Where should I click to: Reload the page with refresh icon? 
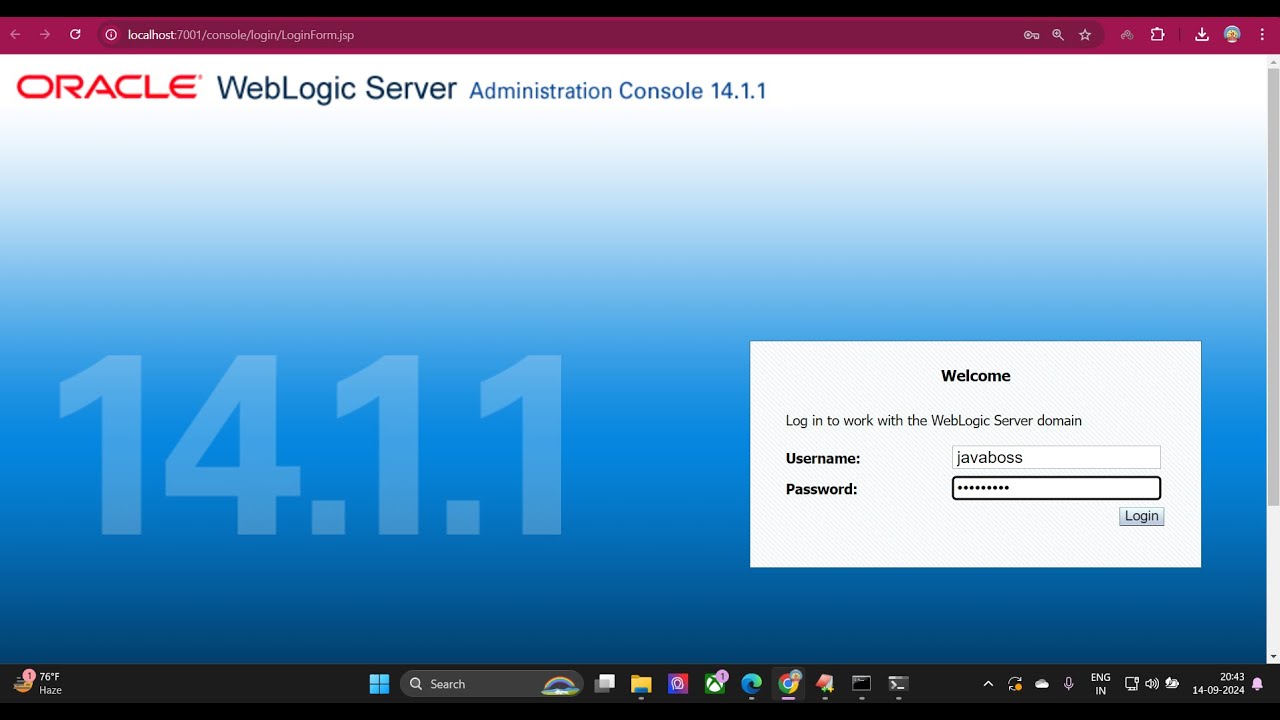coord(75,34)
